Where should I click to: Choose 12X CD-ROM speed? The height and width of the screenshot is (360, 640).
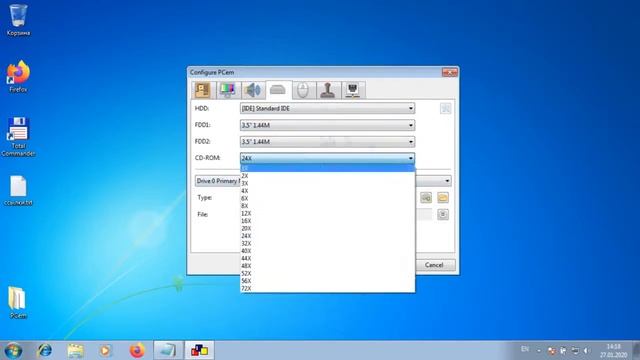pyautogui.click(x=327, y=213)
